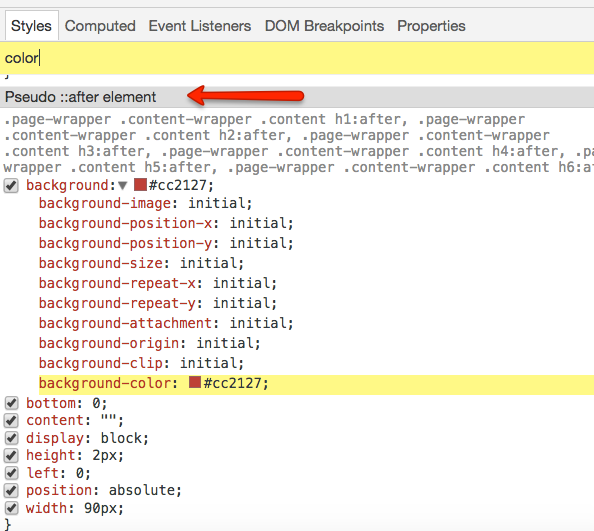Click the width property name
Viewport: 594px width, 531px height.
coord(47,508)
